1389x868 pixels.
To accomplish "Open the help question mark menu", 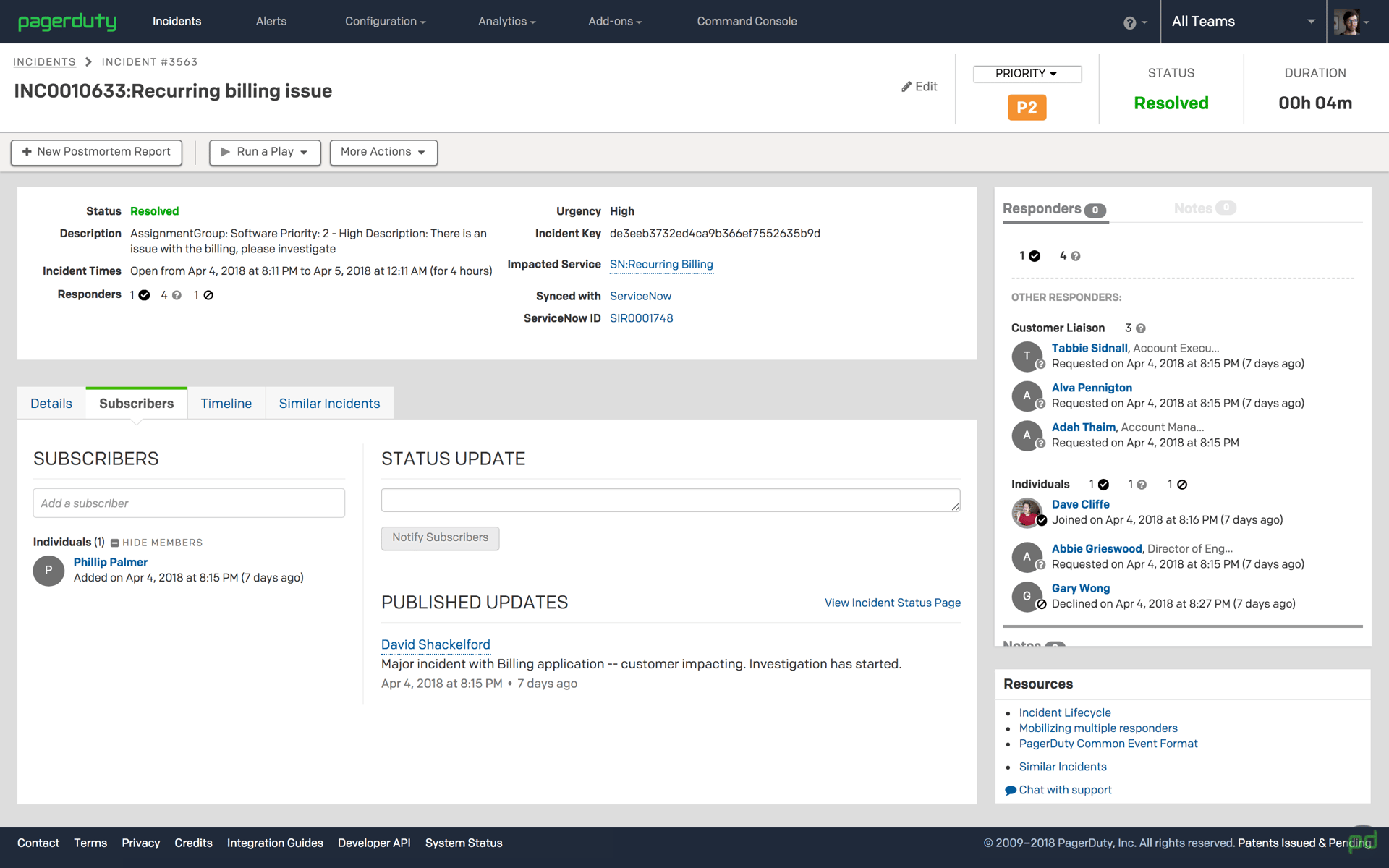I will click(x=1129, y=22).
